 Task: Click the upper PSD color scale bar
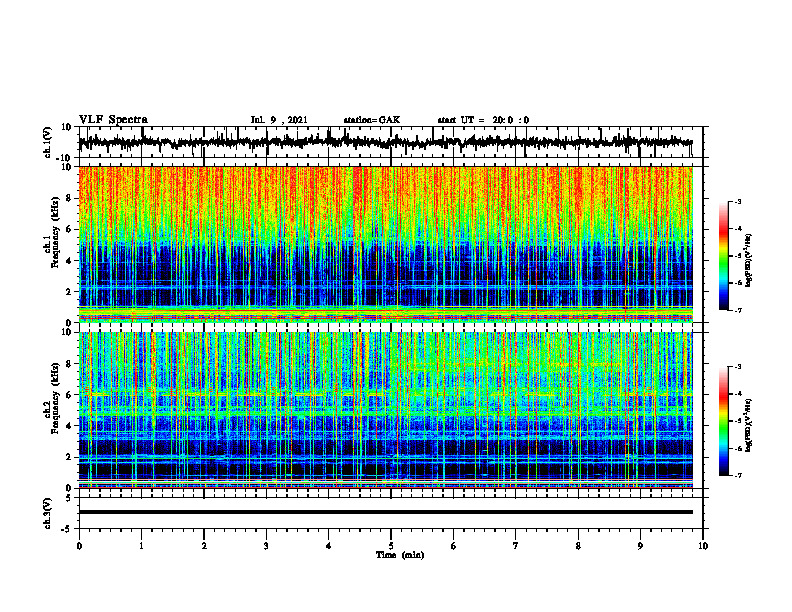[724, 256]
